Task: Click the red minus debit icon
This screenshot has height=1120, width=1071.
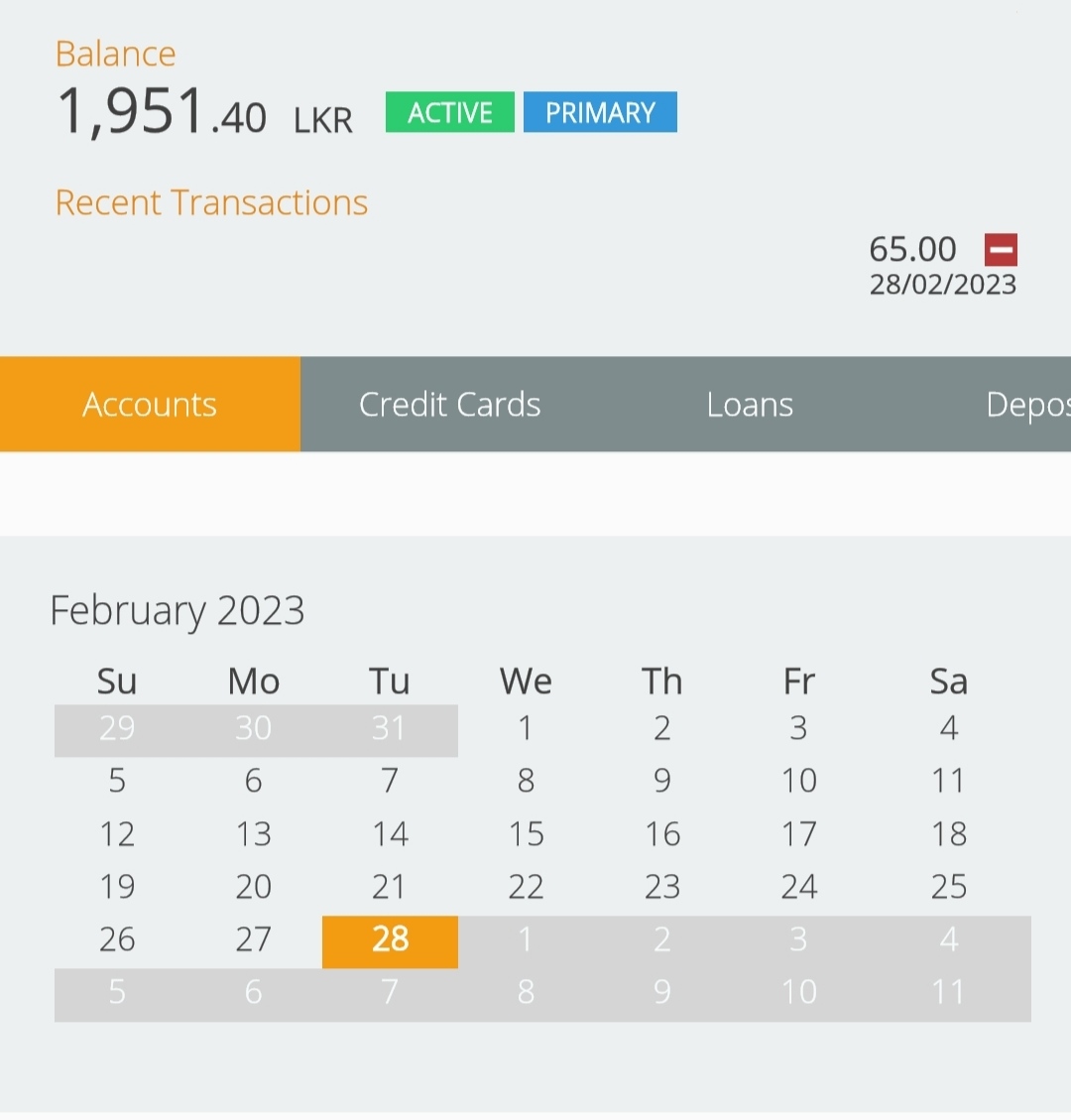Action: pyautogui.click(x=1001, y=250)
